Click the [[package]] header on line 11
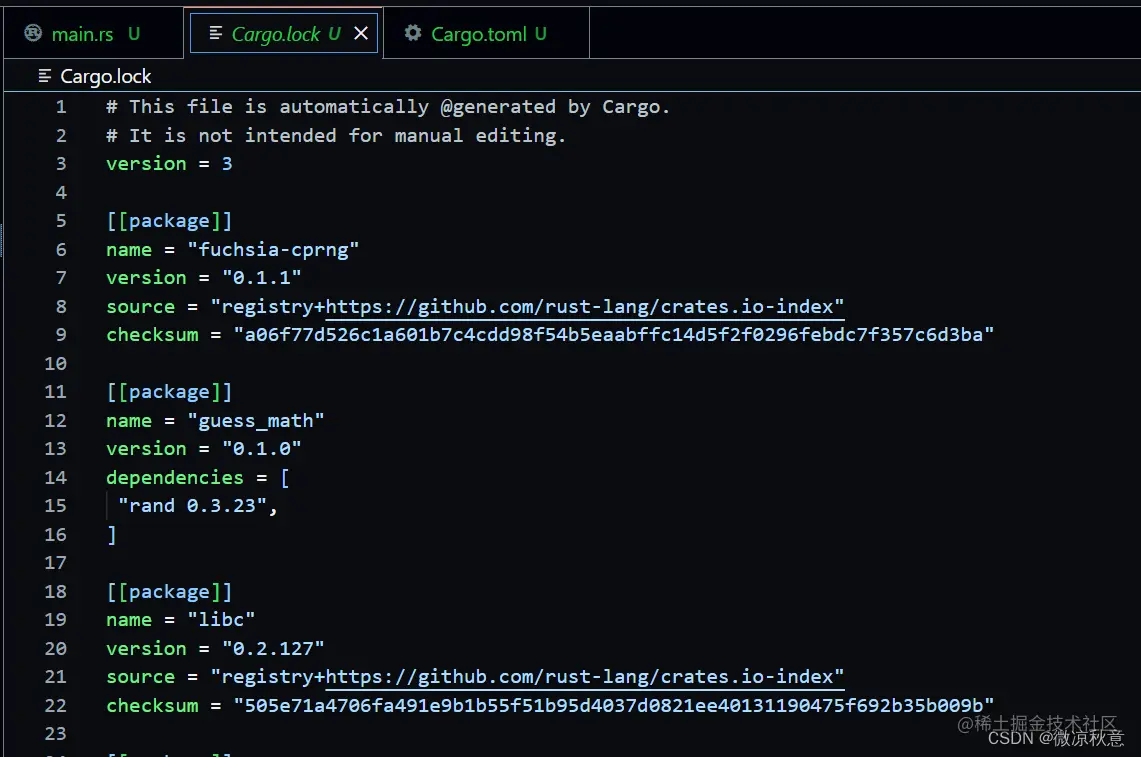The image size is (1141, 757). (169, 392)
